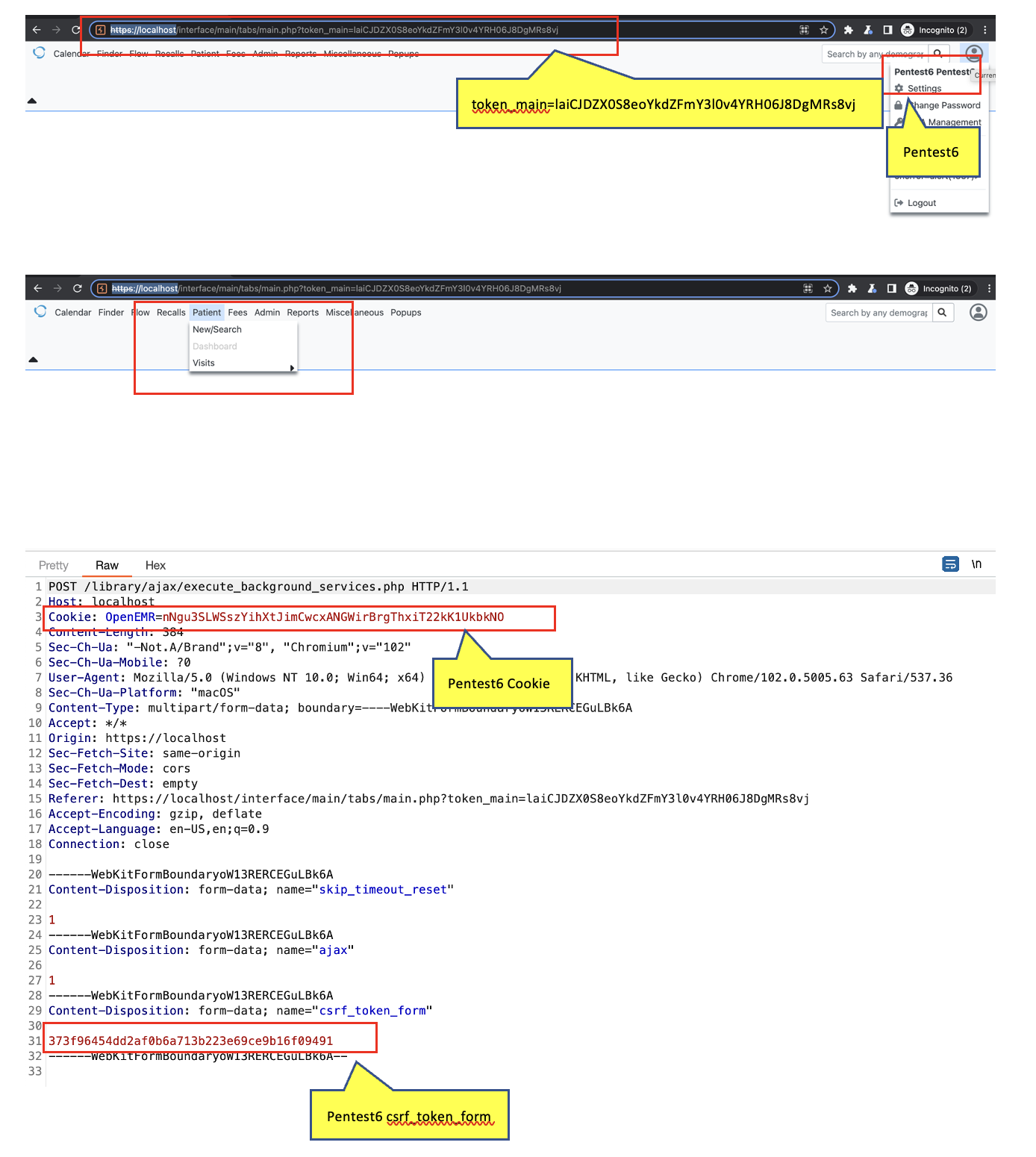
Task: Select the Raw tab in request viewer
Action: [107, 566]
